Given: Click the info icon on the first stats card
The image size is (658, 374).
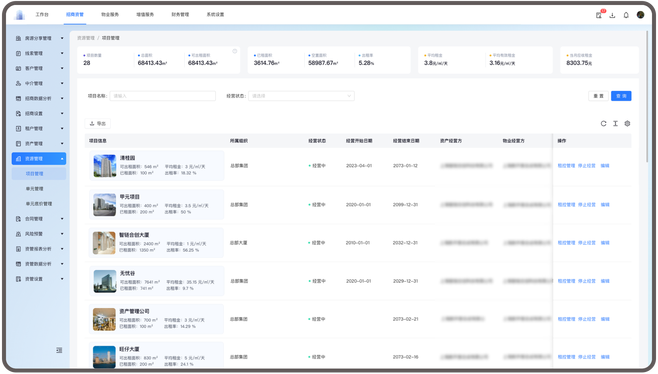Looking at the screenshot, I should tap(235, 51).
